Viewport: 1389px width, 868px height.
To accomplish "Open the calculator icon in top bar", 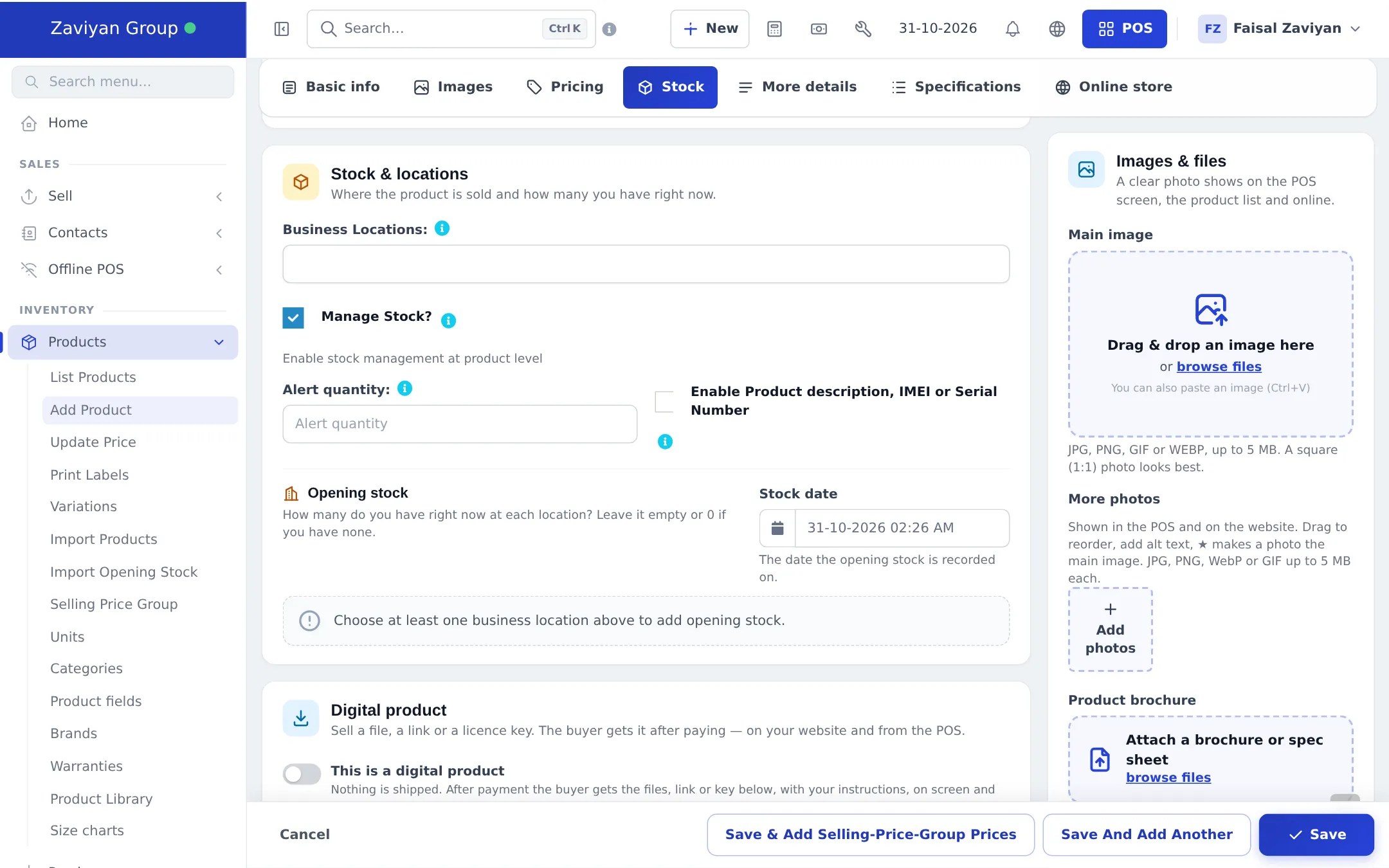I will (774, 29).
